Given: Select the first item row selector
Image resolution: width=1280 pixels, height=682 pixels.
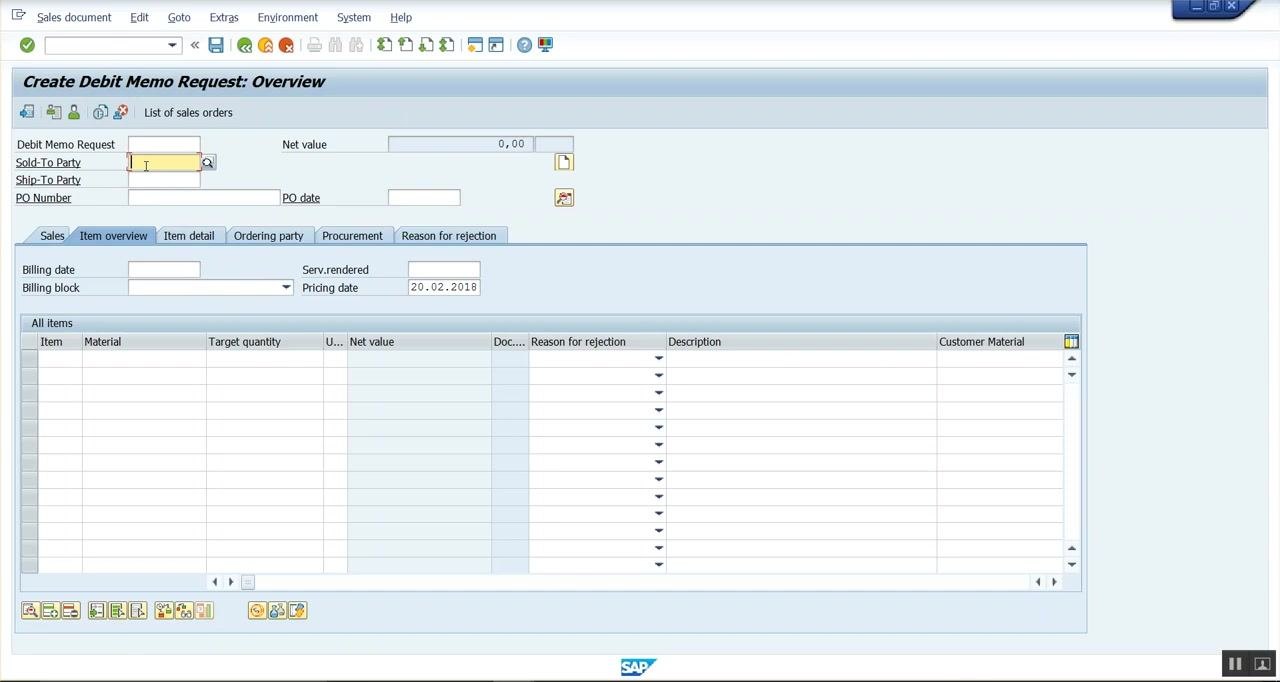Looking at the screenshot, I should point(29,358).
